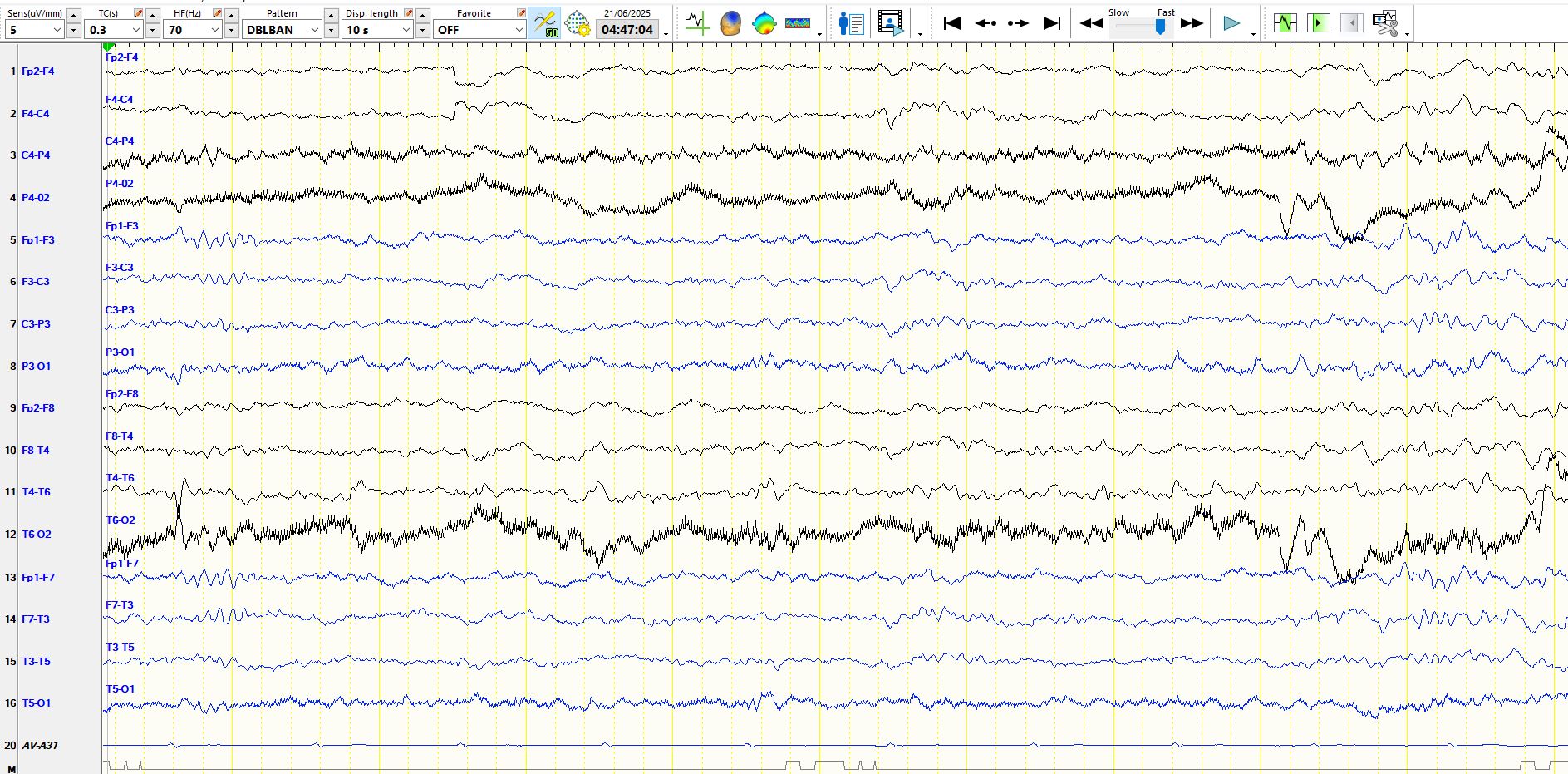Open the TC(s) dropdown showing 0.3
Image resolution: width=1568 pixels, height=774 pixels.
click(113, 30)
